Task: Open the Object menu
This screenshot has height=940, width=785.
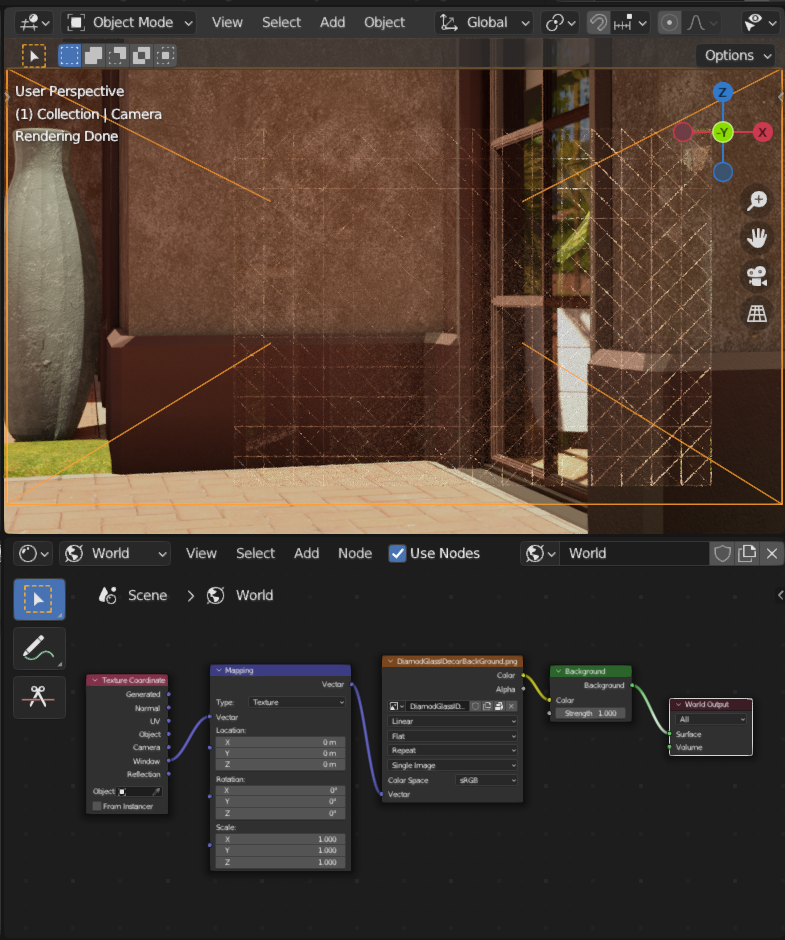Action: pos(384,23)
